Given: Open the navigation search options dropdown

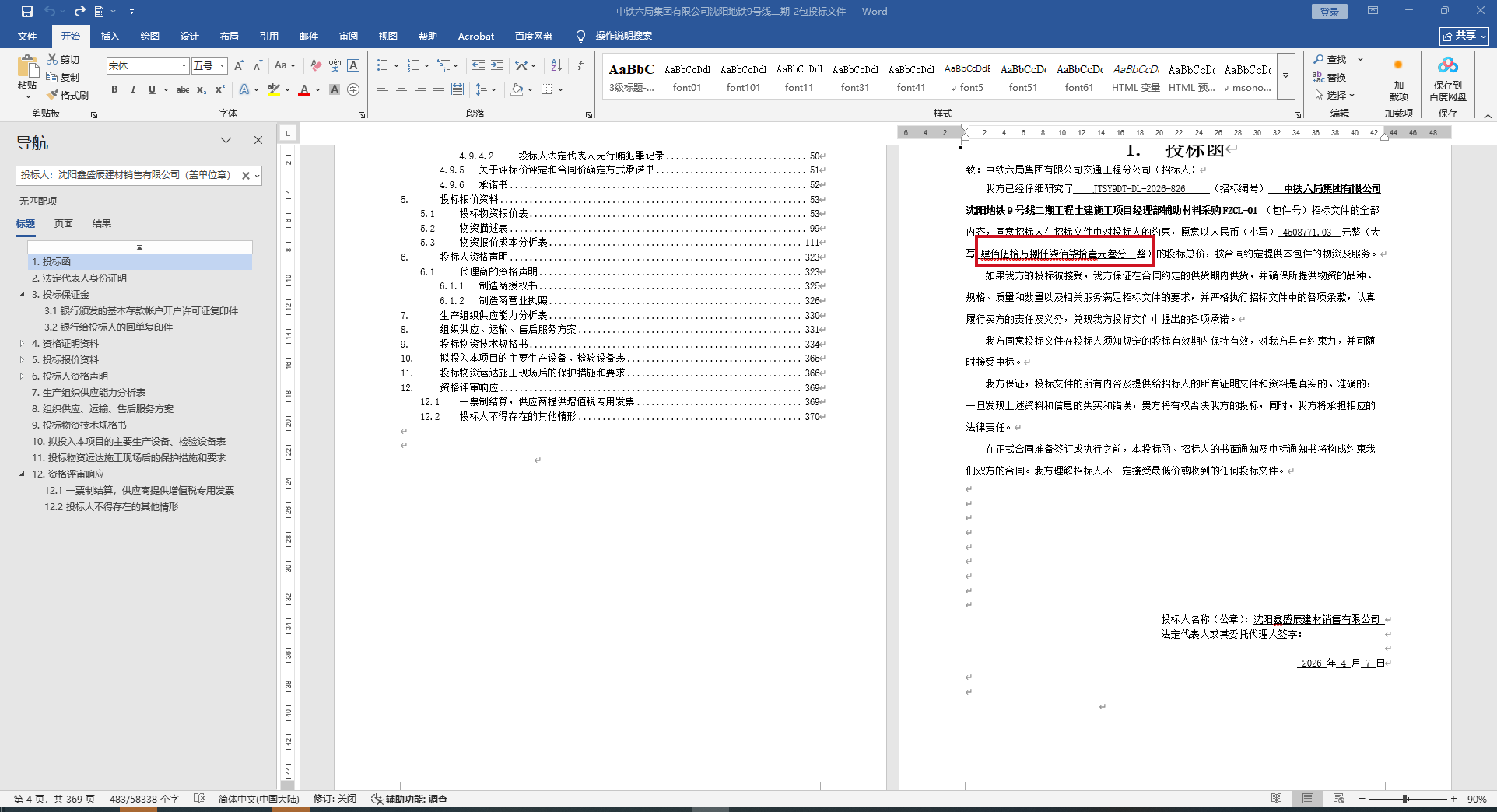Looking at the screenshot, I should [x=257, y=176].
